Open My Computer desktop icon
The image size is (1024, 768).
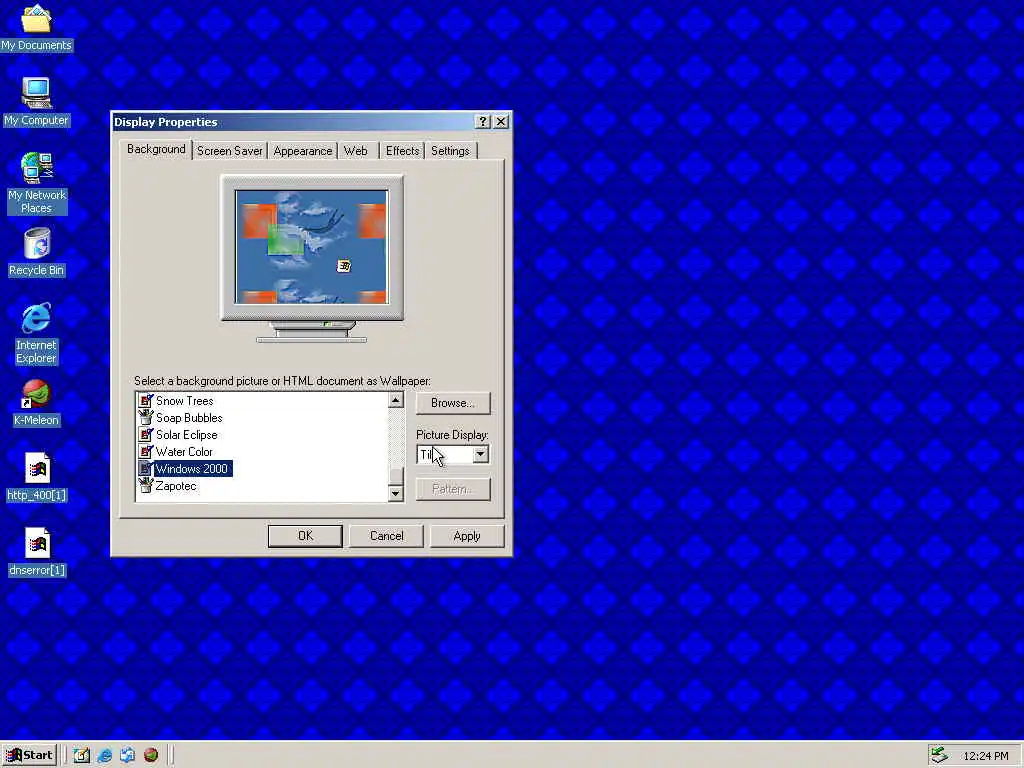click(36, 101)
